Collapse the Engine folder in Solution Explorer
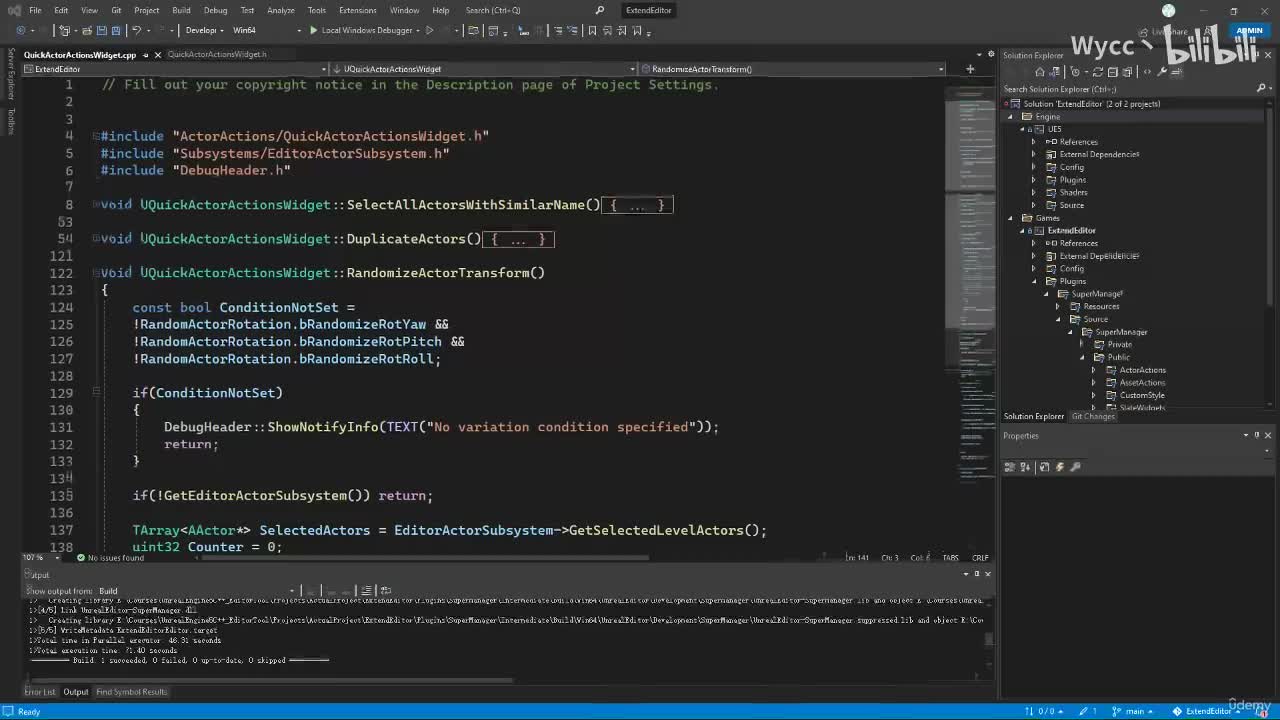Screen dimensions: 1280x720 1011,116
